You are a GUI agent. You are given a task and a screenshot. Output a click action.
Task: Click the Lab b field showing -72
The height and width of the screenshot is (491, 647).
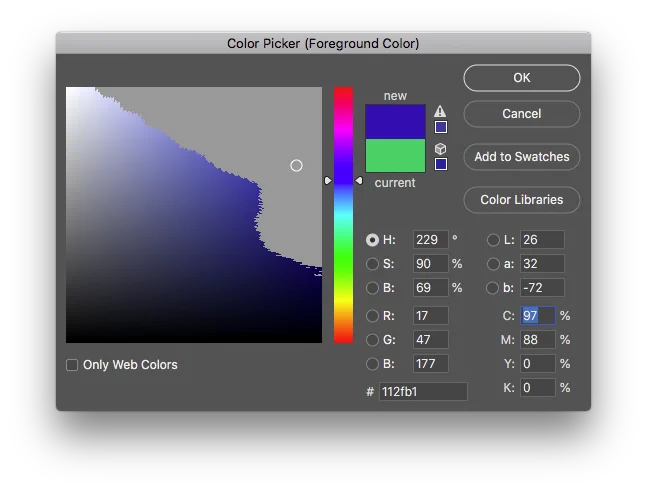542,288
